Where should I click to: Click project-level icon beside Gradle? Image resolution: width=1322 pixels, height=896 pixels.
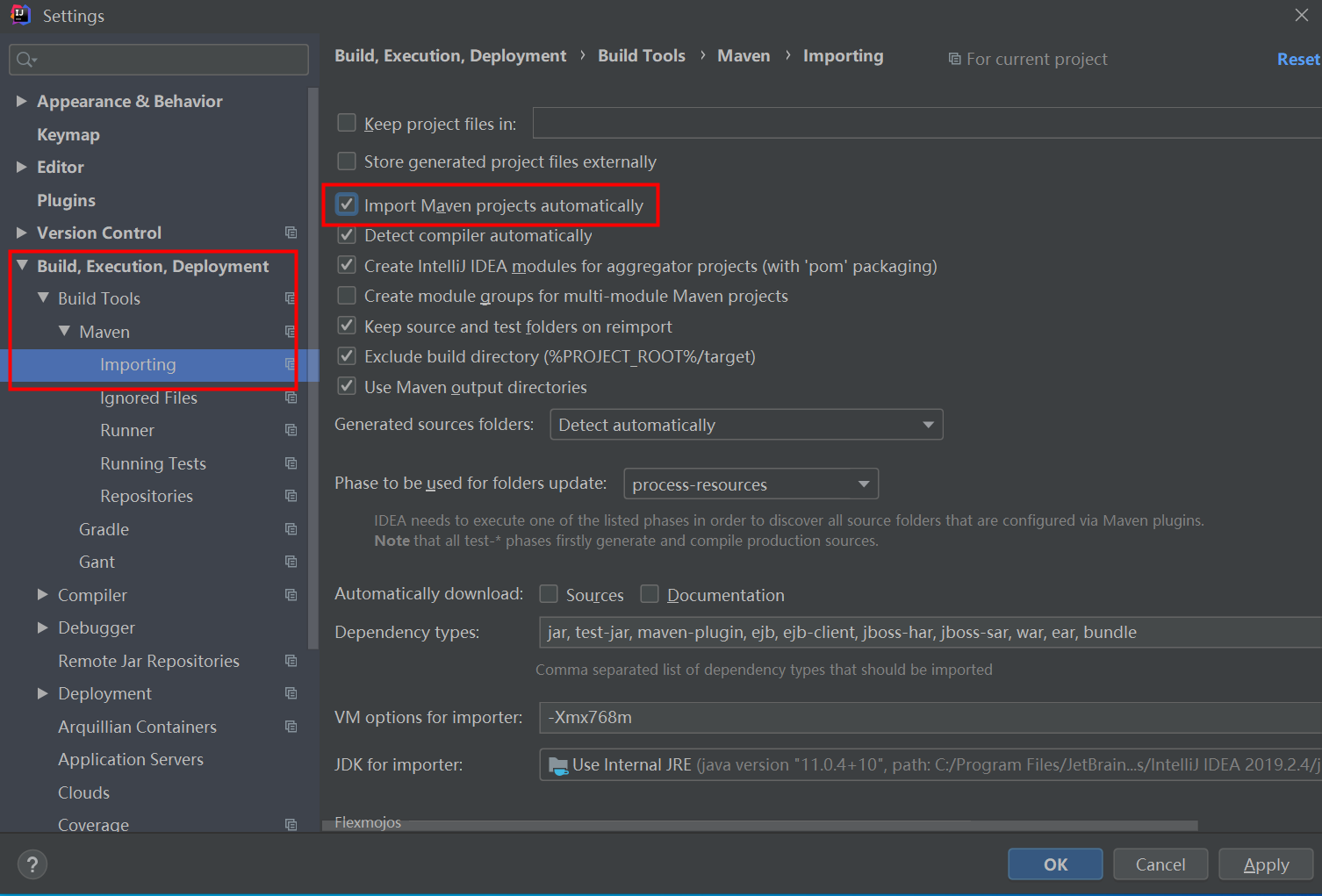[x=291, y=529]
